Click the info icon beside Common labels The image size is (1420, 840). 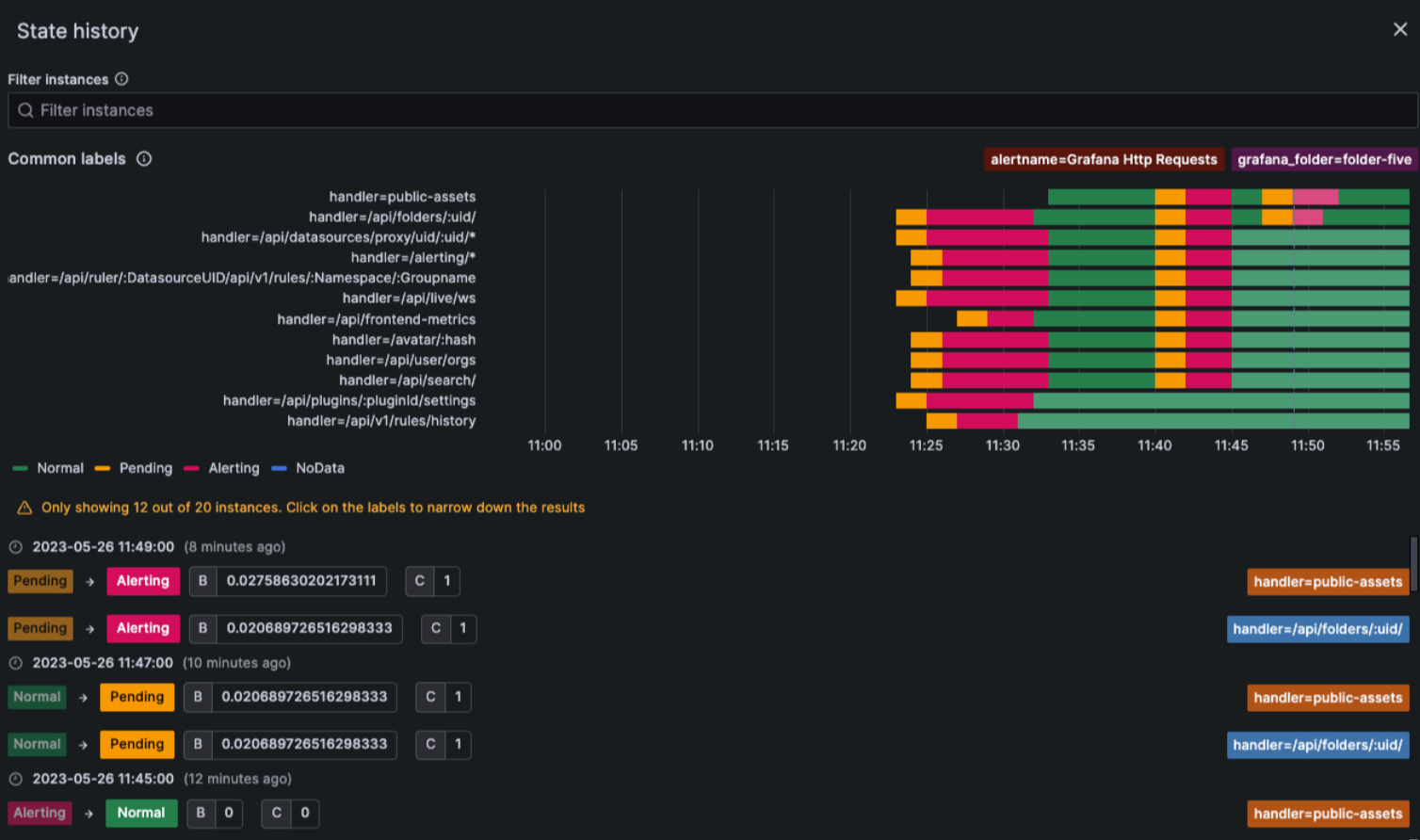click(x=144, y=159)
